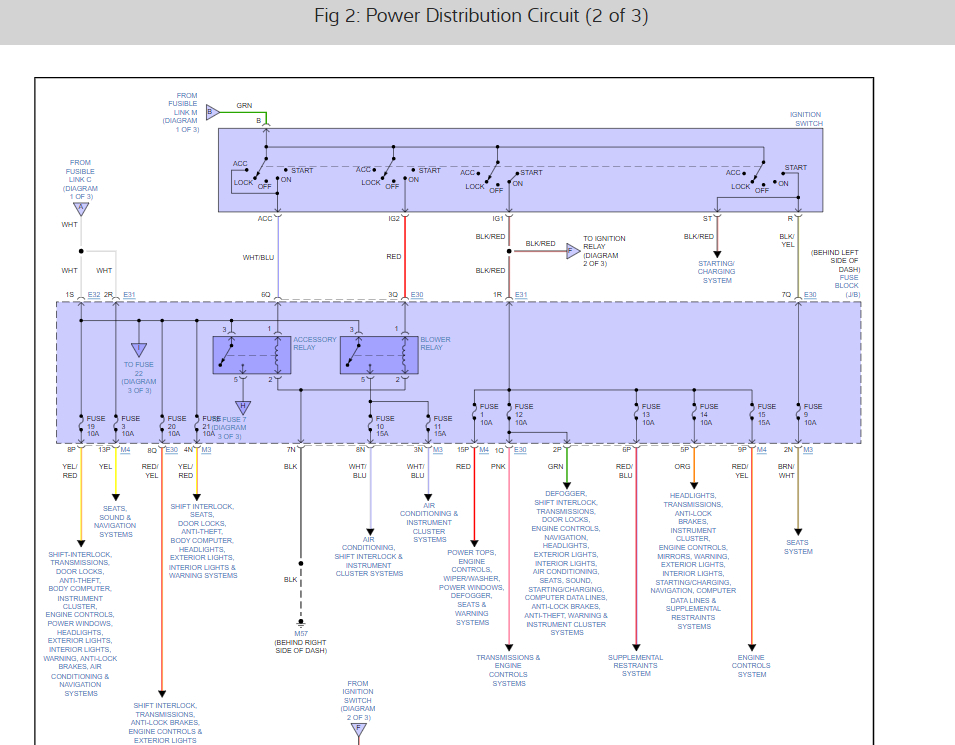The image size is (955, 745).
Task: Click '(BEHIND LEFT SIDE OF DASH) FUSE BLOCK (J/B)' label
Action: [x=836, y=274]
